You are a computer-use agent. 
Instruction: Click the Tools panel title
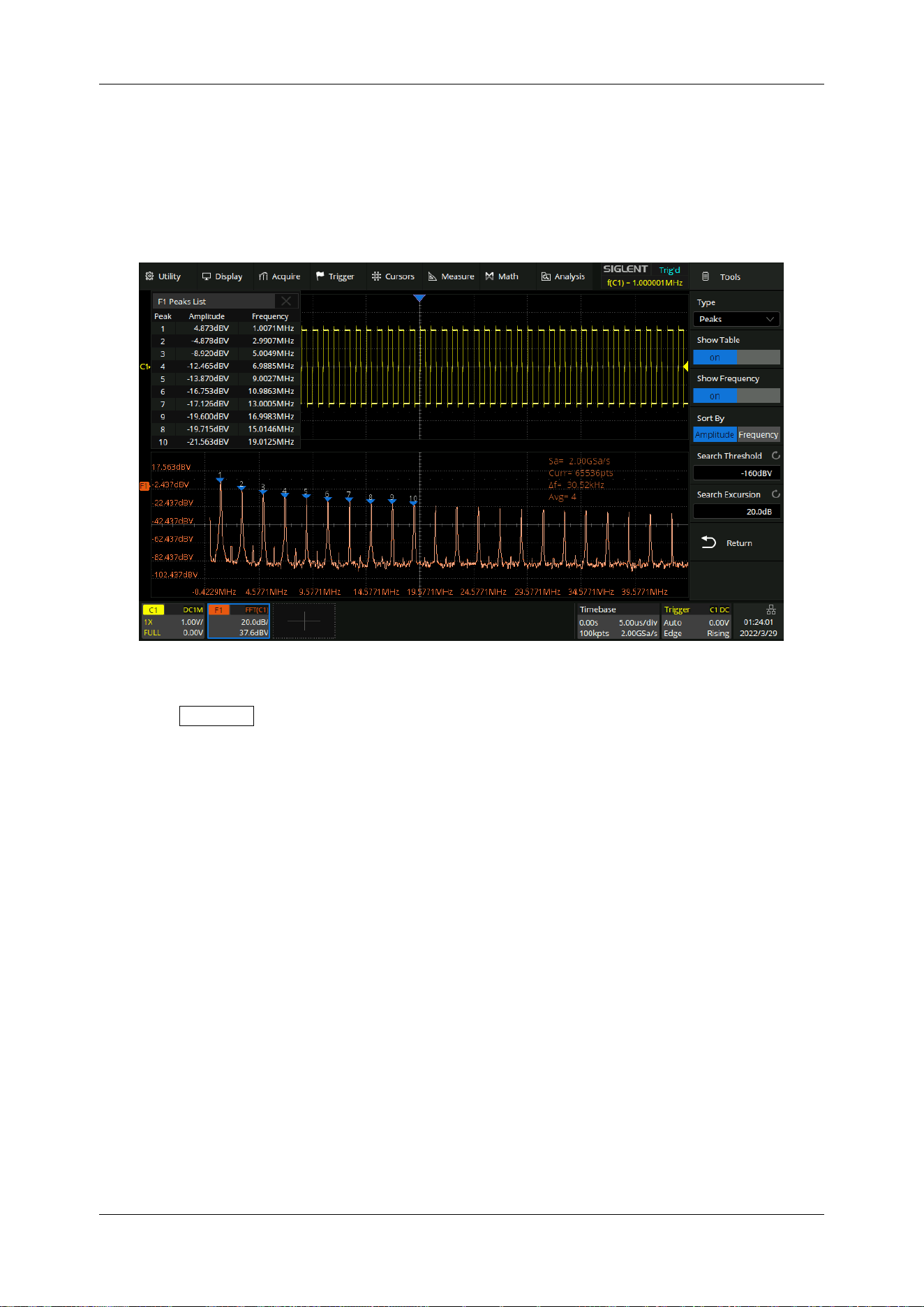tap(730, 276)
